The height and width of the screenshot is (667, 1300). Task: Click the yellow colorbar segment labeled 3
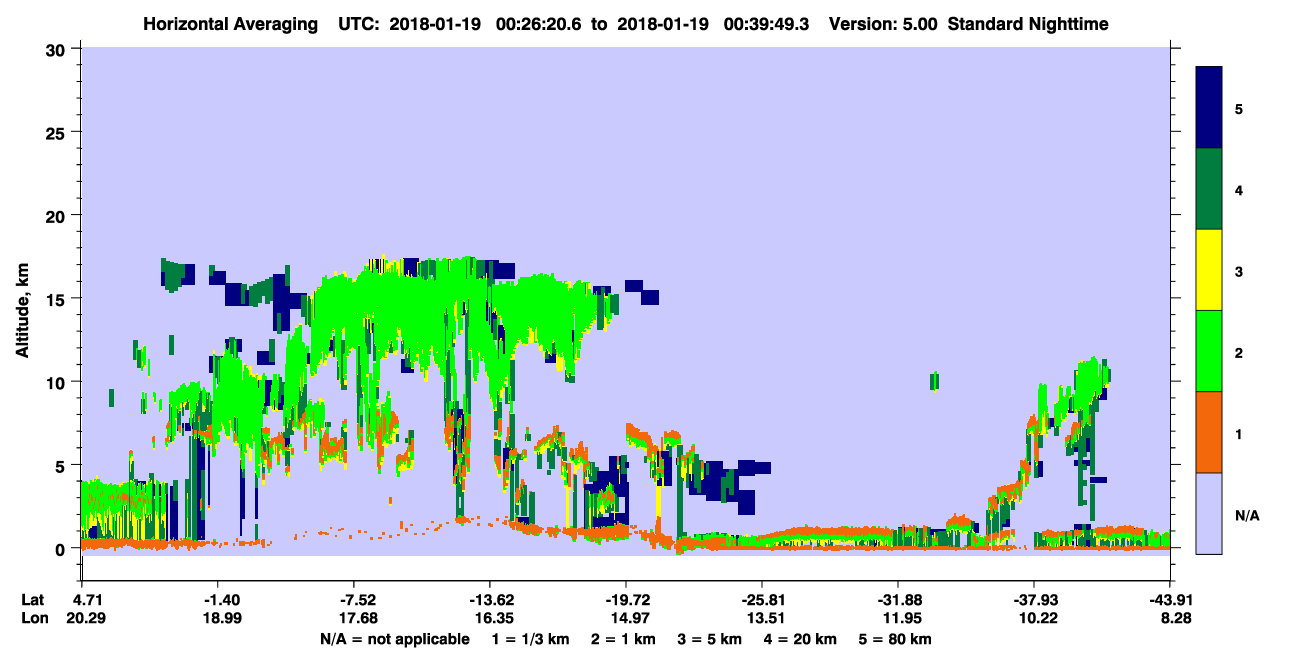point(1210,270)
